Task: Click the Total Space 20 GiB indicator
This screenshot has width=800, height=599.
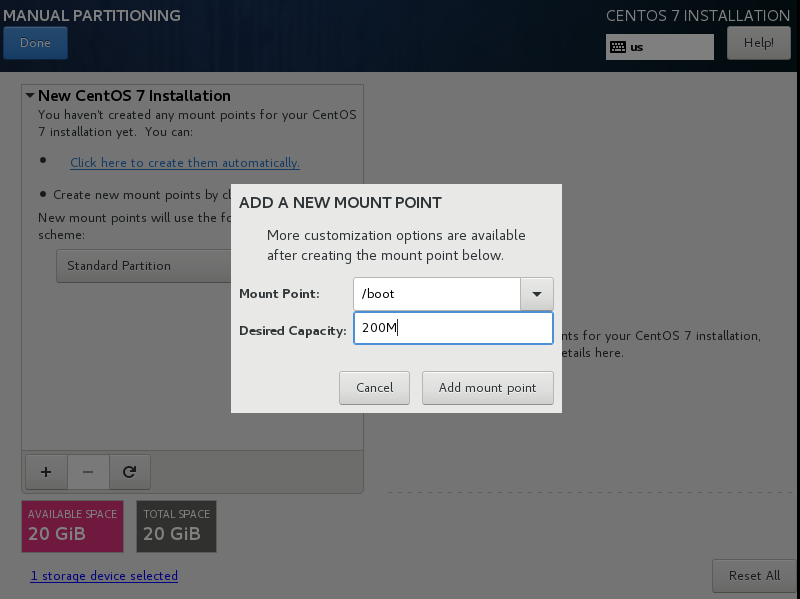Action: pos(177,527)
